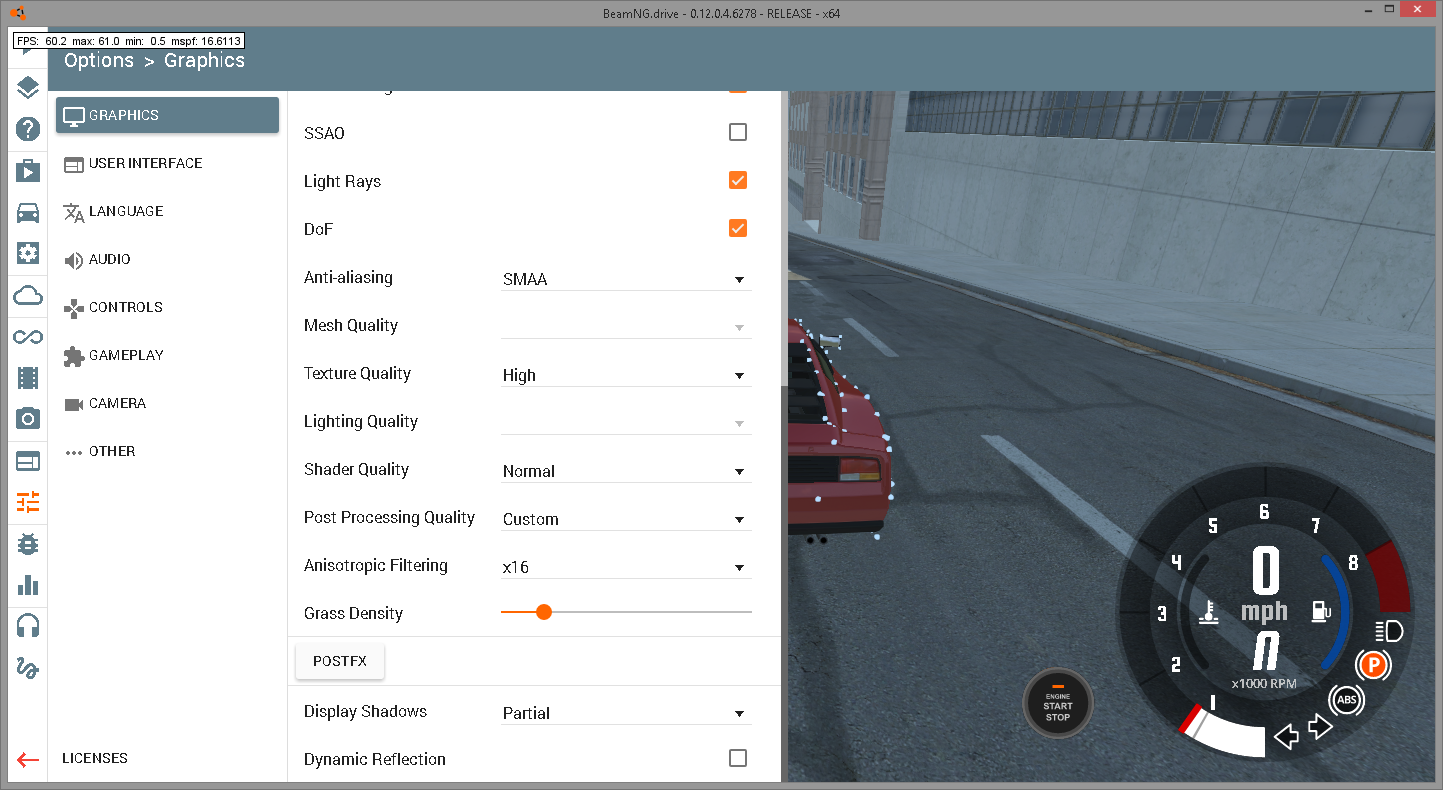Click the orange parking brake P indicator
This screenshot has width=1443, height=790.
(1374, 664)
